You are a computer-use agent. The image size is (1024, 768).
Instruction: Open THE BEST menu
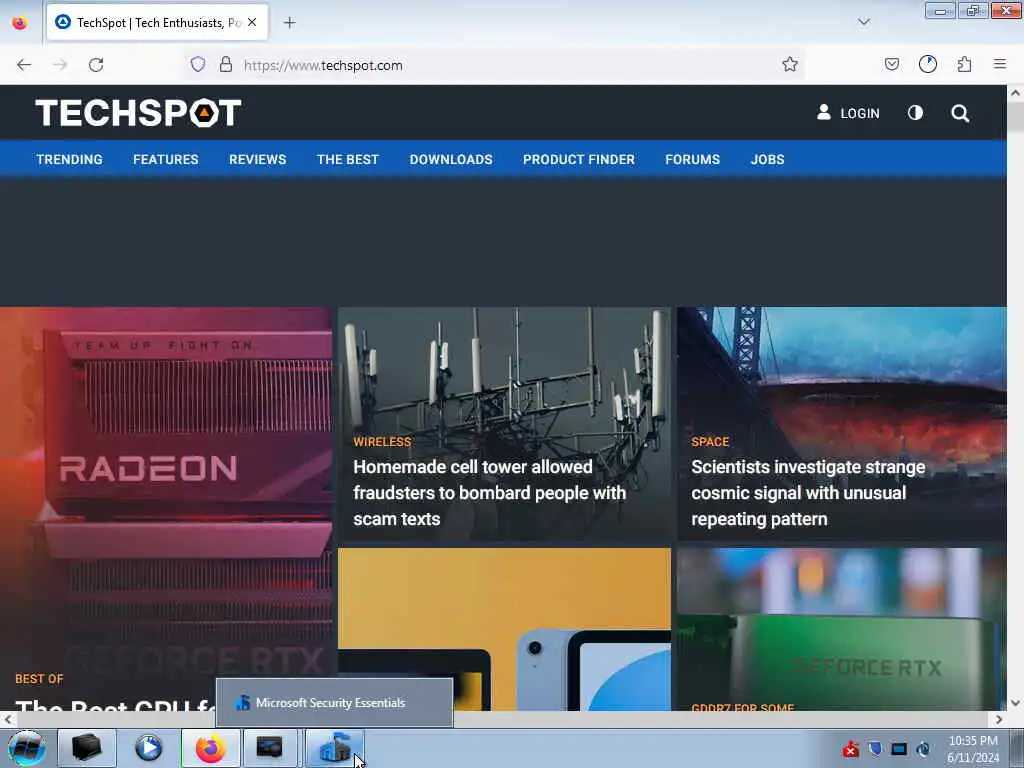[x=347, y=159]
